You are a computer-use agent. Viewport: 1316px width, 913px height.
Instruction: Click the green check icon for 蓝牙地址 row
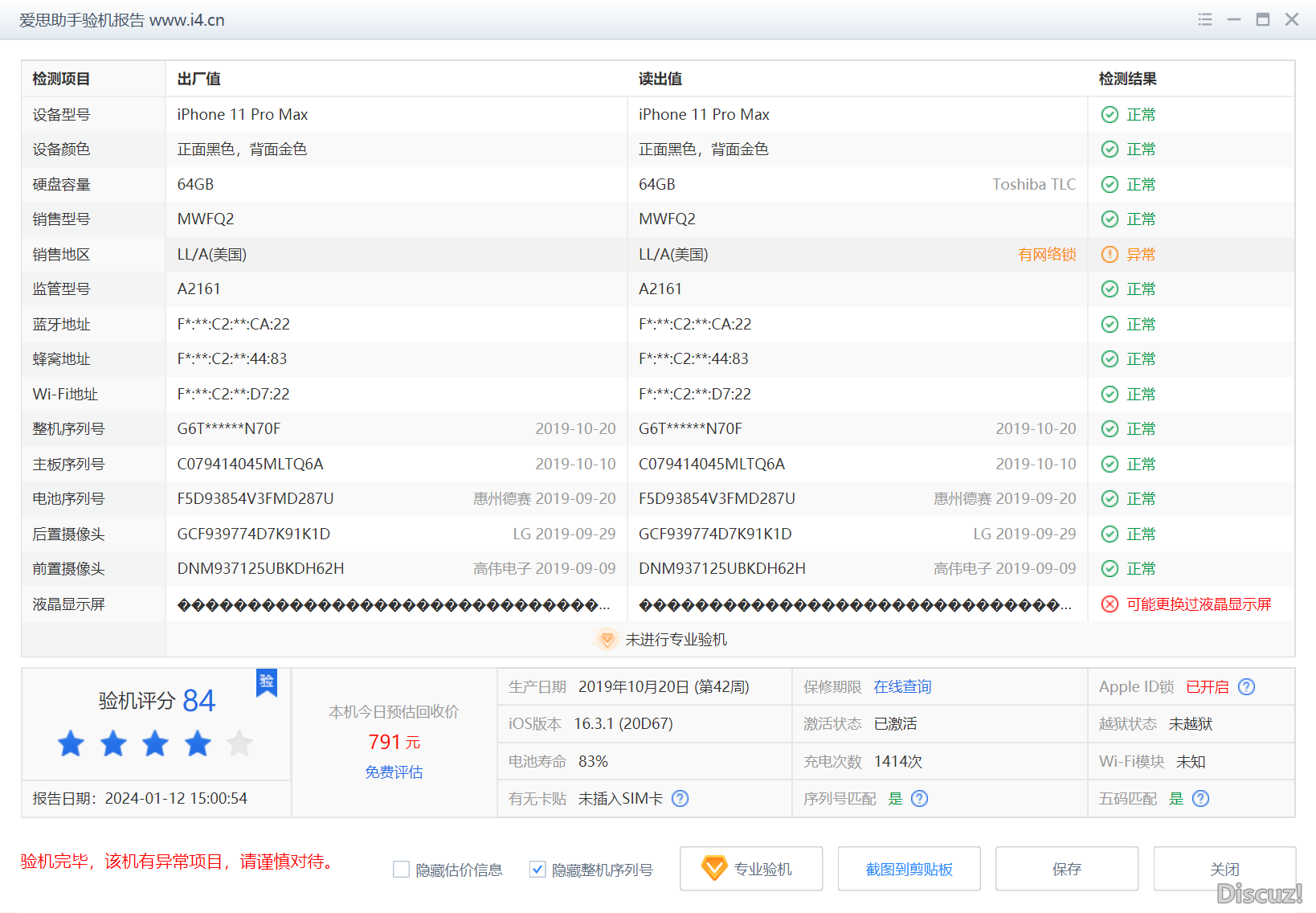tap(1110, 325)
